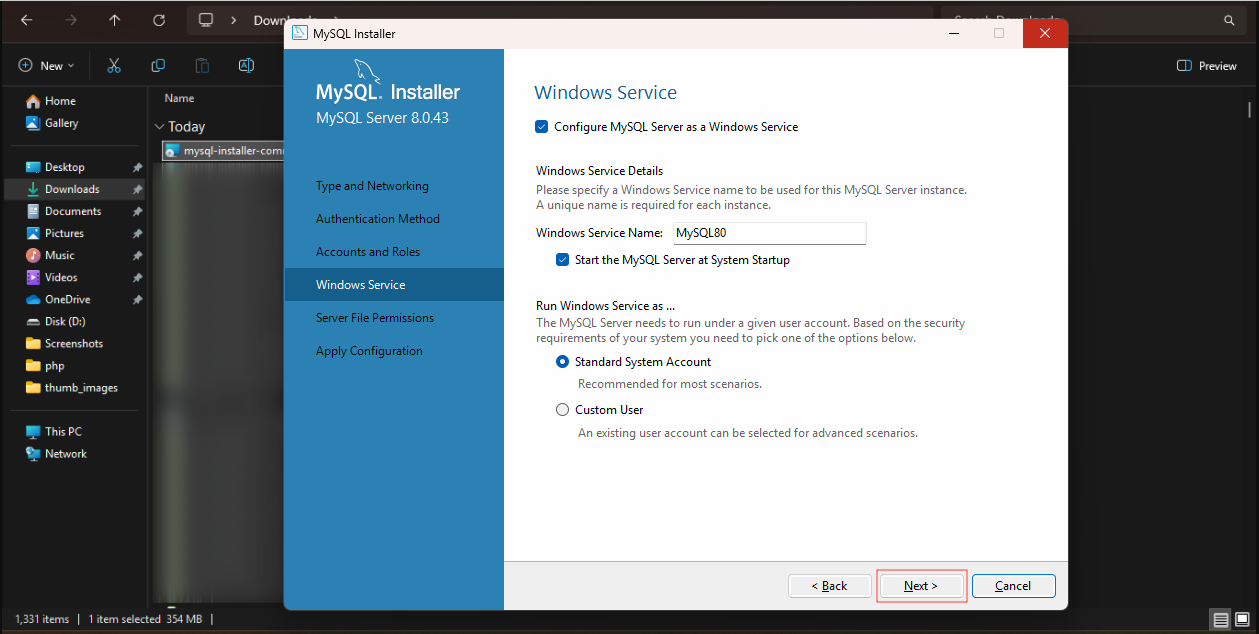
Task: Click the MySQL Installer title bar icon
Action: [300, 33]
